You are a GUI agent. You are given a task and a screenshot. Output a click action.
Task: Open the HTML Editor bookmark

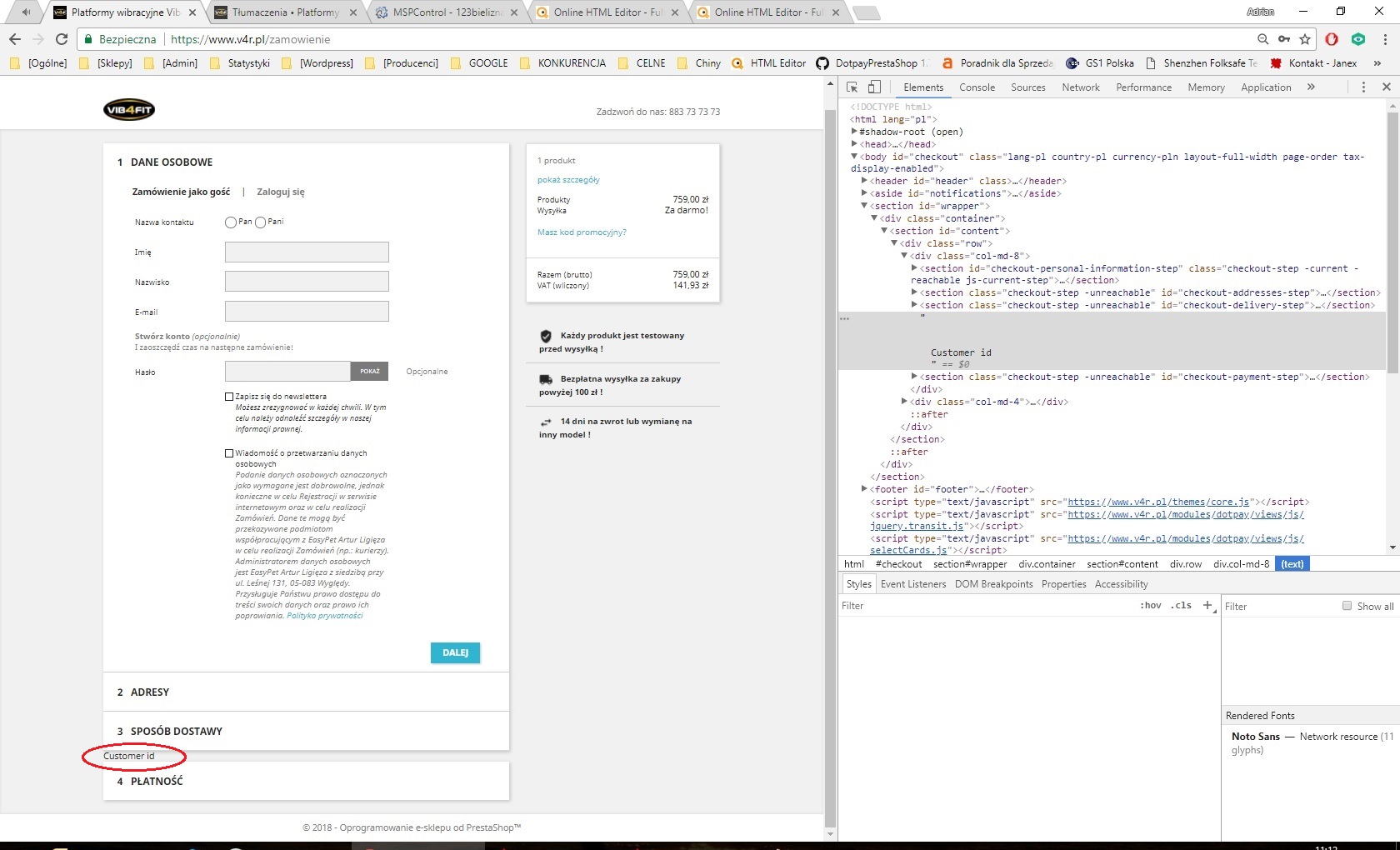(x=768, y=63)
